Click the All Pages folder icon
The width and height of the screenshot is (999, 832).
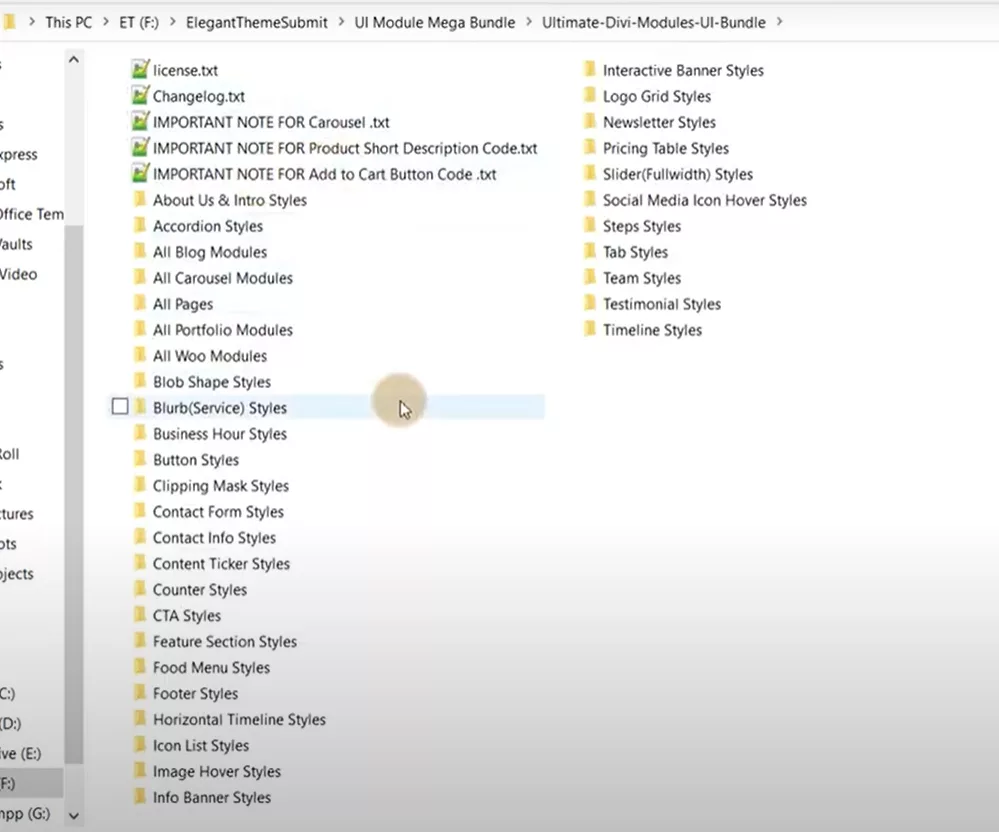(140, 303)
